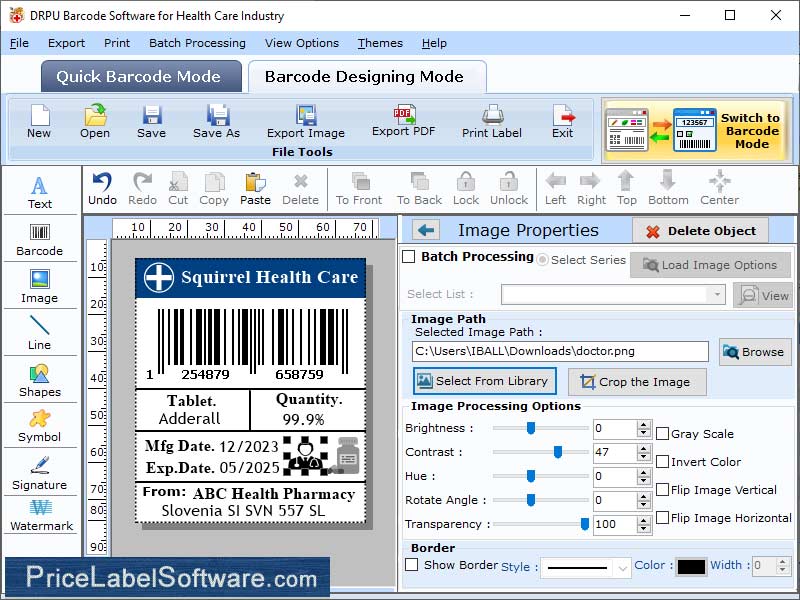Viewport: 800px width, 600px height.
Task: Enable Gray Scale option
Action: 662,434
